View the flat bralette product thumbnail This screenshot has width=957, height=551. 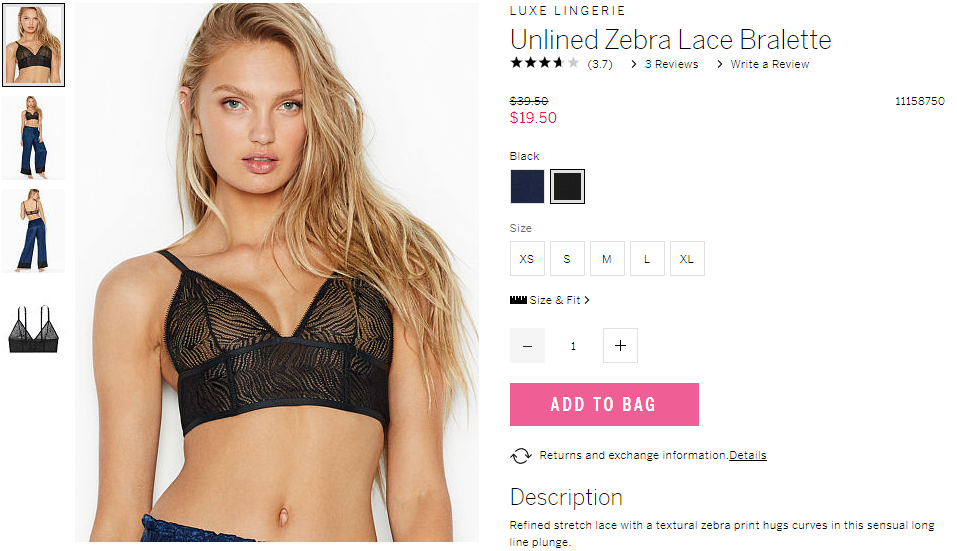tap(34, 330)
